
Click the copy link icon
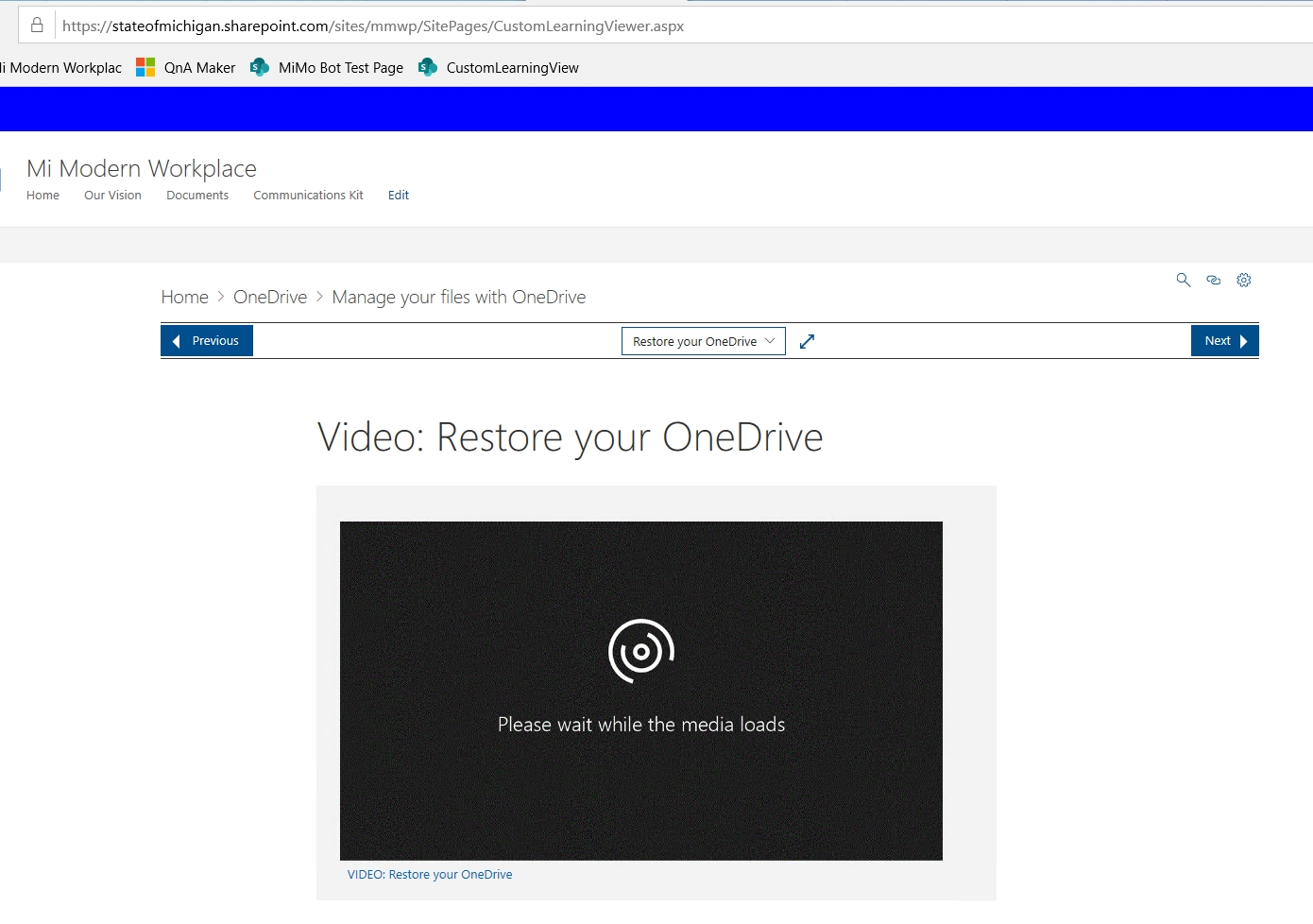point(1214,280)
